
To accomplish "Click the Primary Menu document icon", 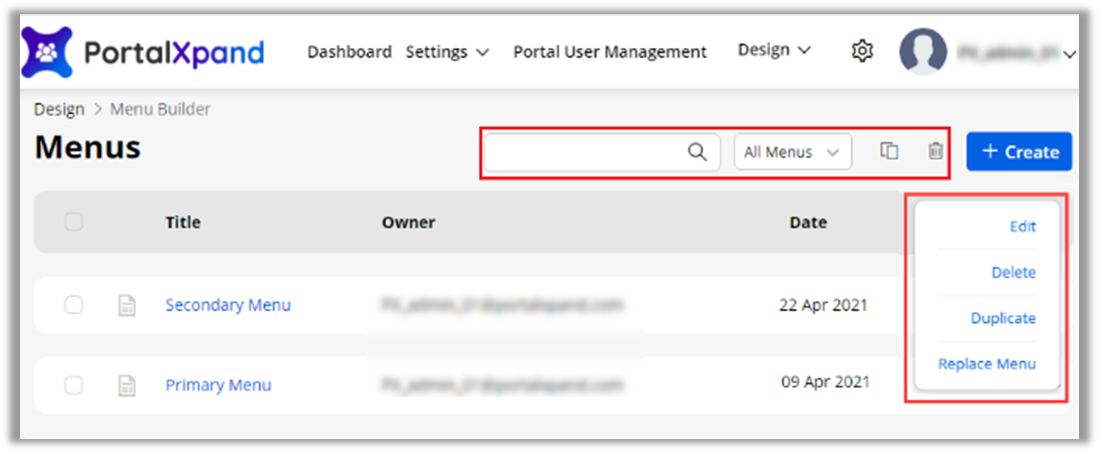I will point(127,385).
